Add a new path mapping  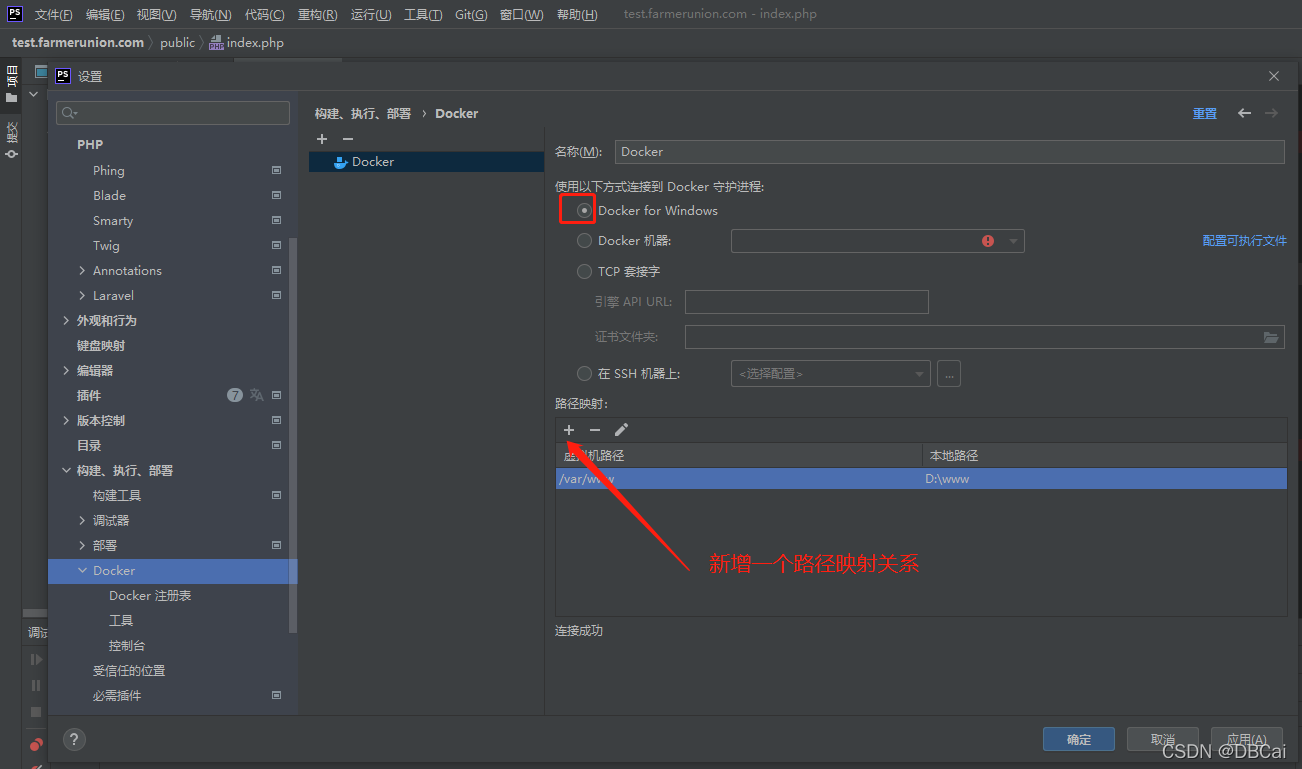[x=569, y=430]
